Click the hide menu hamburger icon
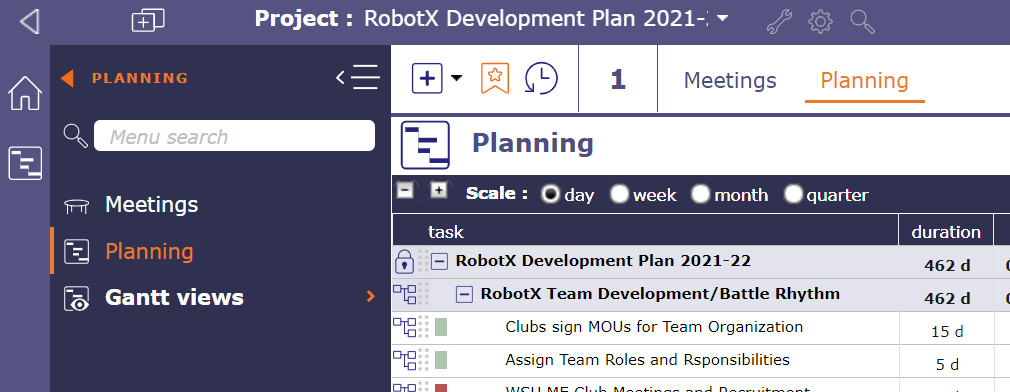Screen dimensions: 1010x392 (x=358, y=78)
